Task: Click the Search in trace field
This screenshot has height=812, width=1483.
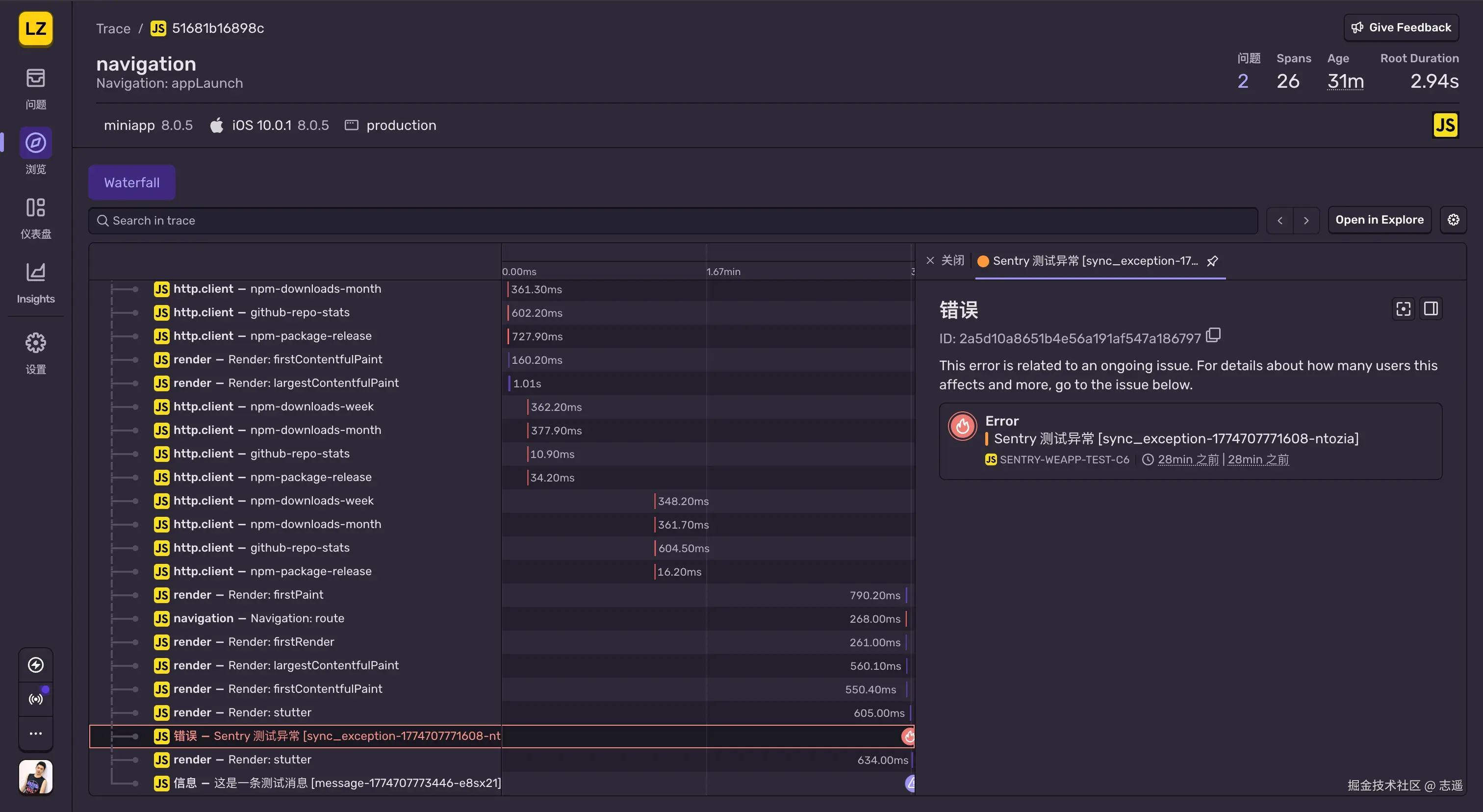Action: pyautogui.click(x=672, y=221)
